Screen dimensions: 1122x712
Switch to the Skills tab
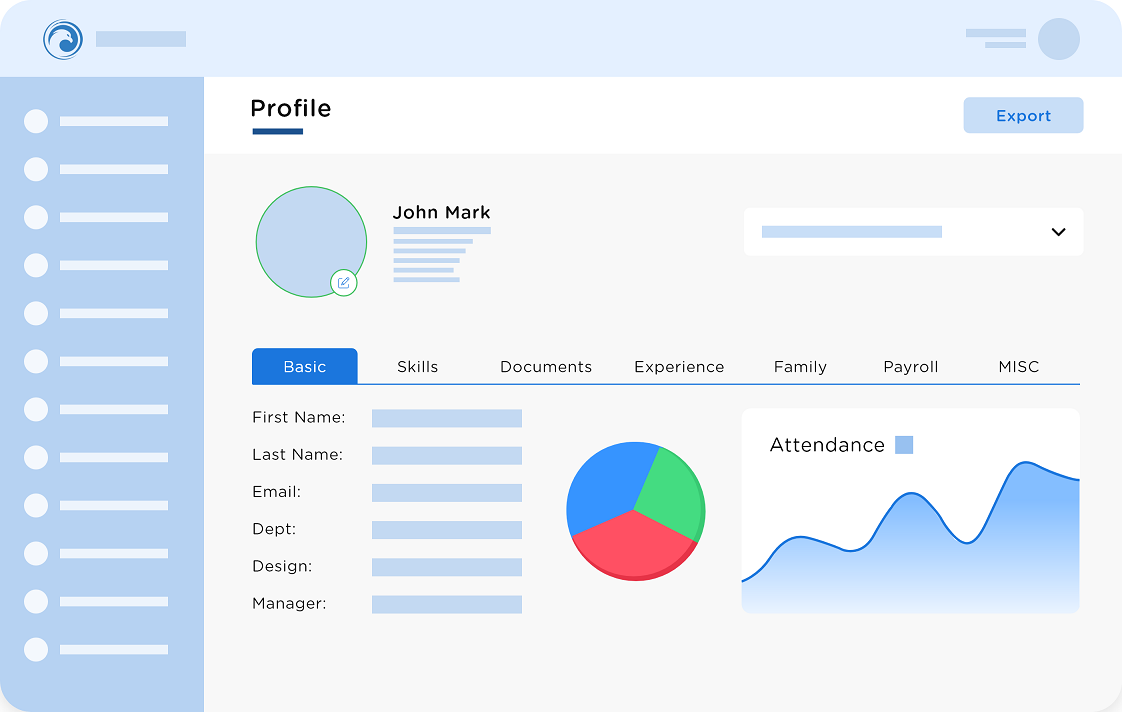coord(418,367)
